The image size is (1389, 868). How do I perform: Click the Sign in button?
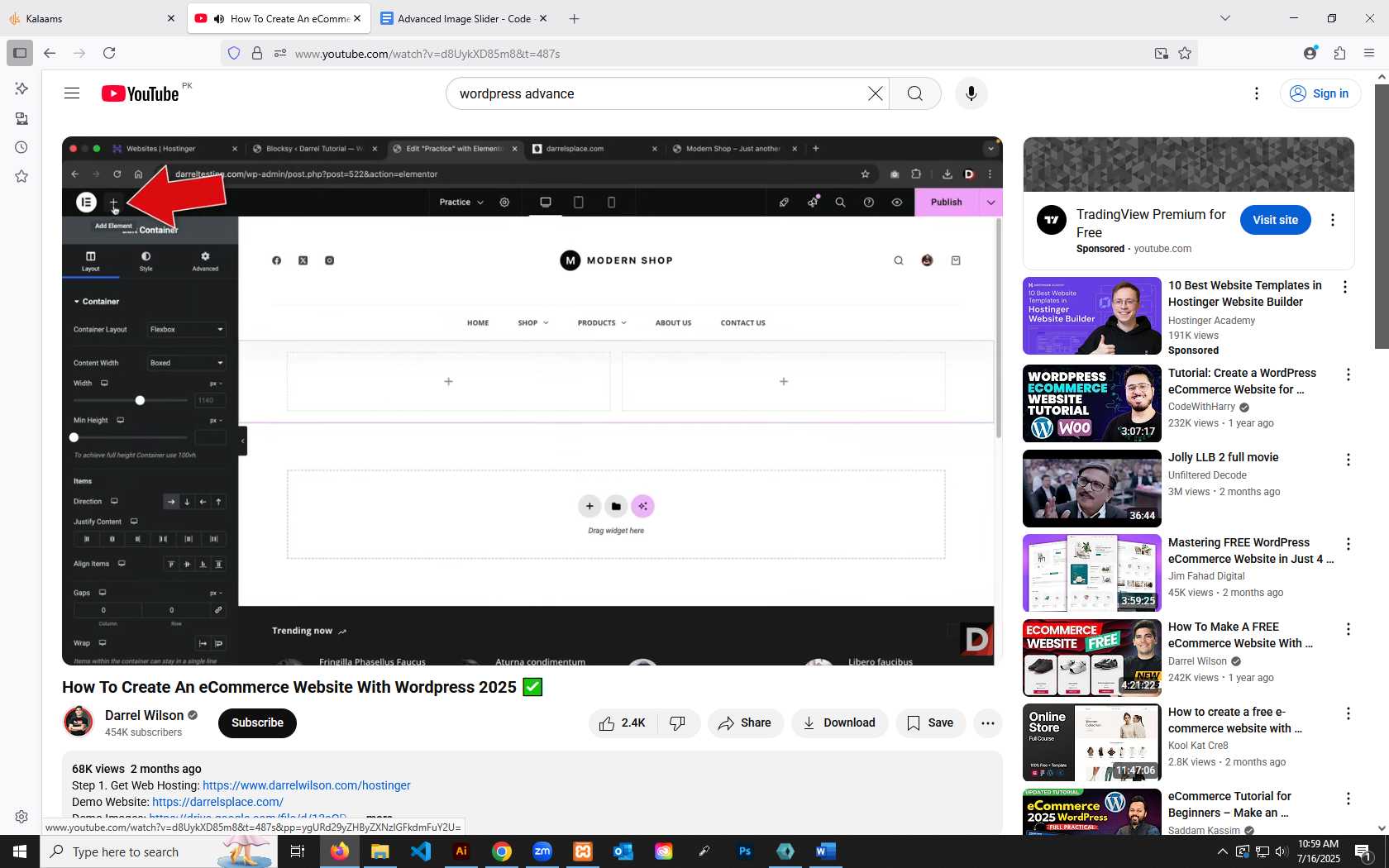coord(1320,93)
